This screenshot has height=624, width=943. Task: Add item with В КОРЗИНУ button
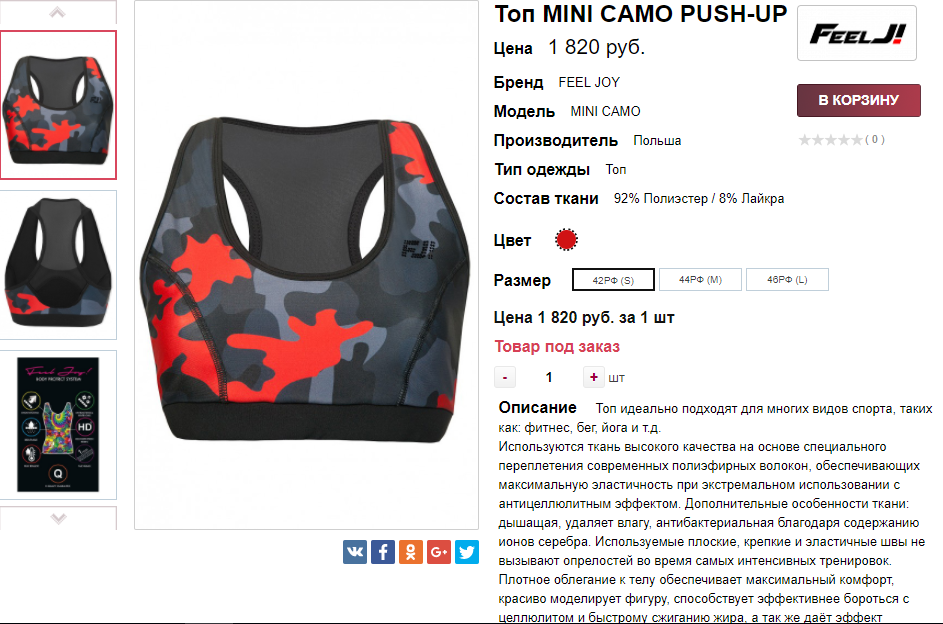(x=859, y=100)
